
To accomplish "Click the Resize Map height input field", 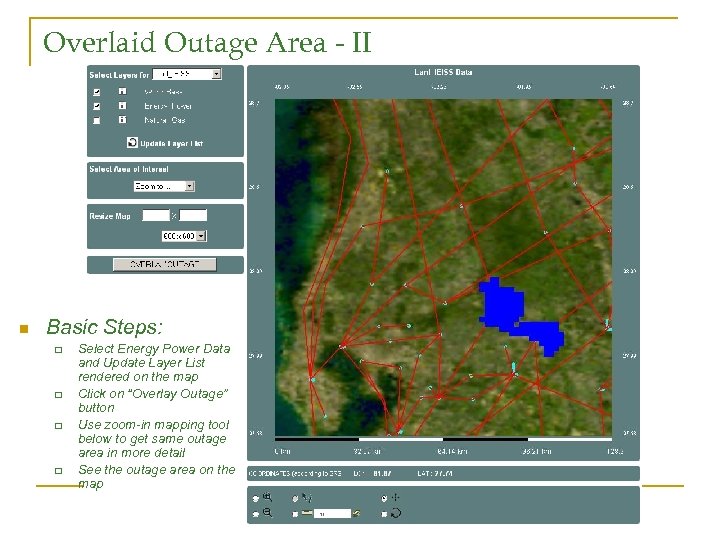I will point(193,215).
